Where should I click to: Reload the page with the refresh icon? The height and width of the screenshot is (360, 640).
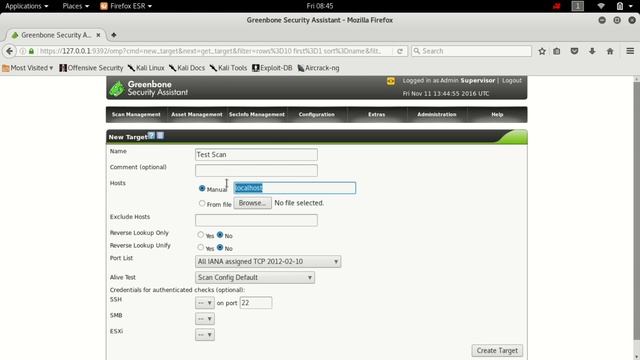[x=400, y=51]
